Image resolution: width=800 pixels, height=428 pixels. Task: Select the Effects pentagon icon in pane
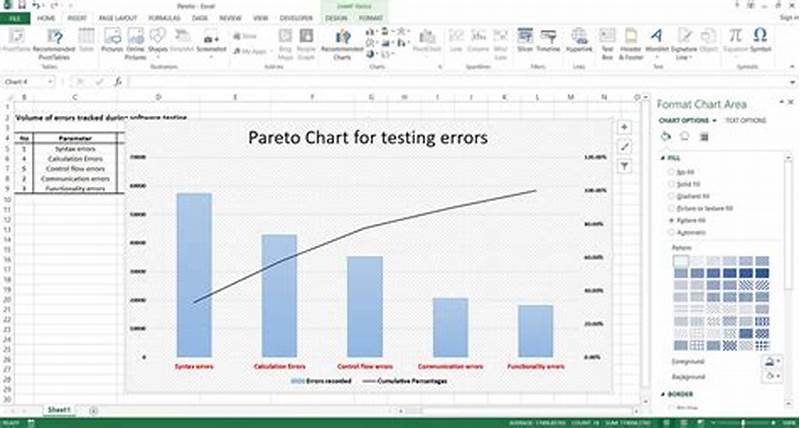(685, 137)
